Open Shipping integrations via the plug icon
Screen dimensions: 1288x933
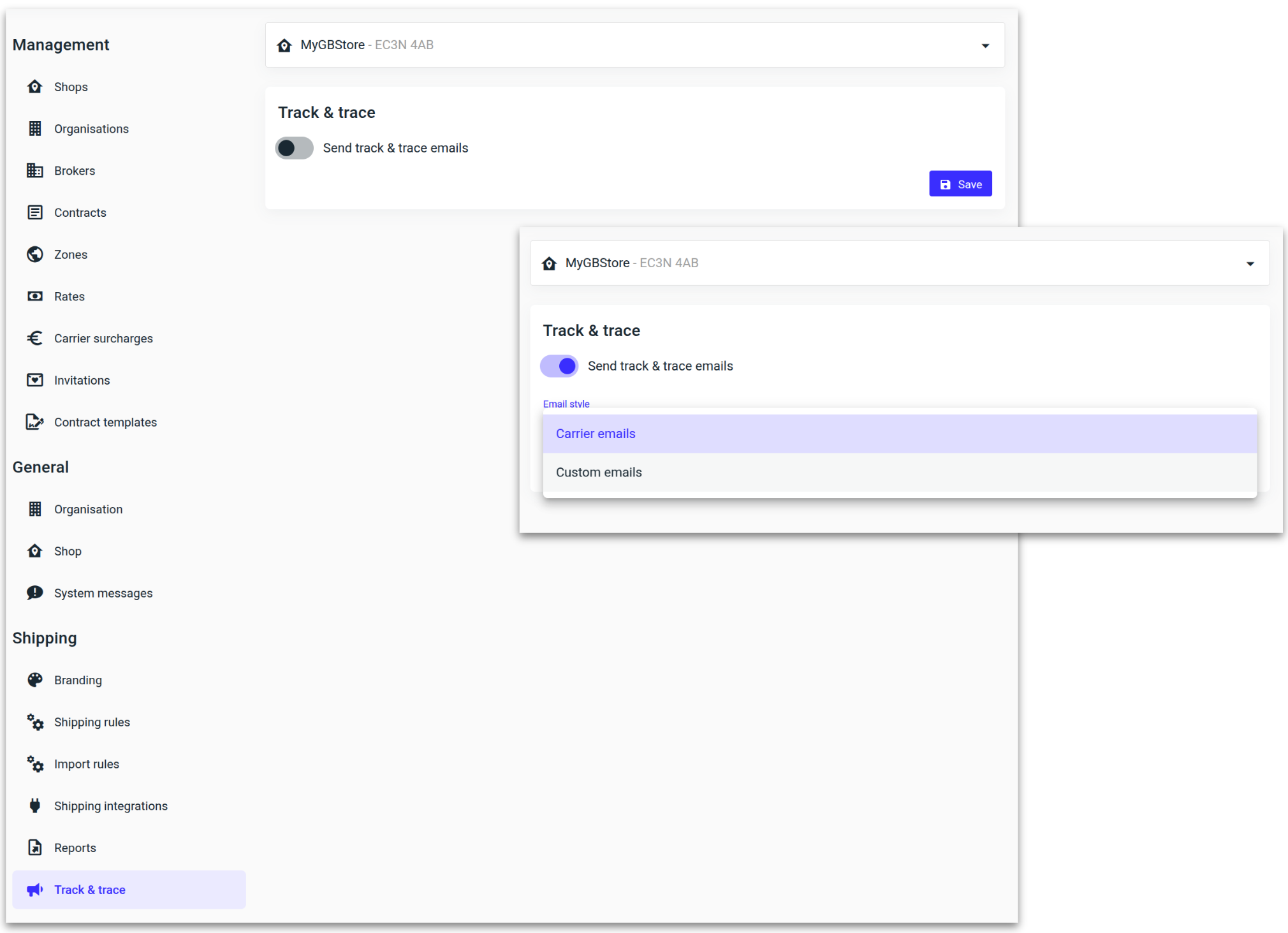pyautogui.click(x=35, y=805)
